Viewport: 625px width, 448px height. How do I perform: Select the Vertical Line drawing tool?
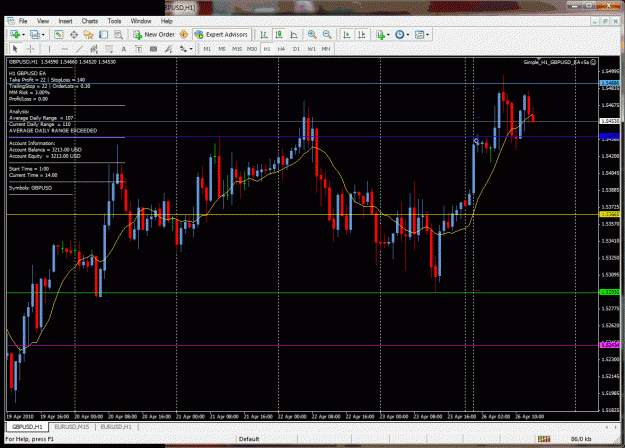[x=49, y=49]
